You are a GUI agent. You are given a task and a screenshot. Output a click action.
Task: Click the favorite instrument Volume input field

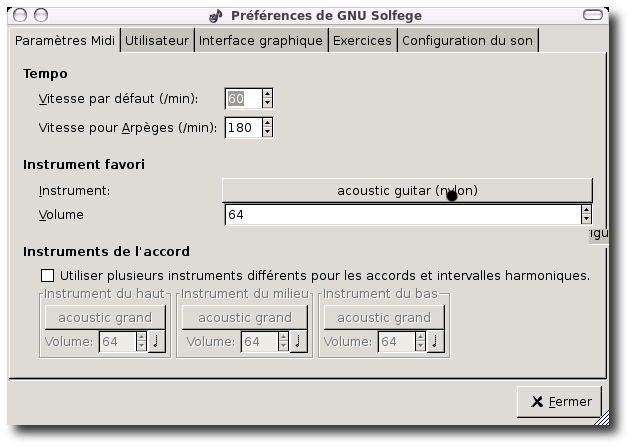(402, 214)
